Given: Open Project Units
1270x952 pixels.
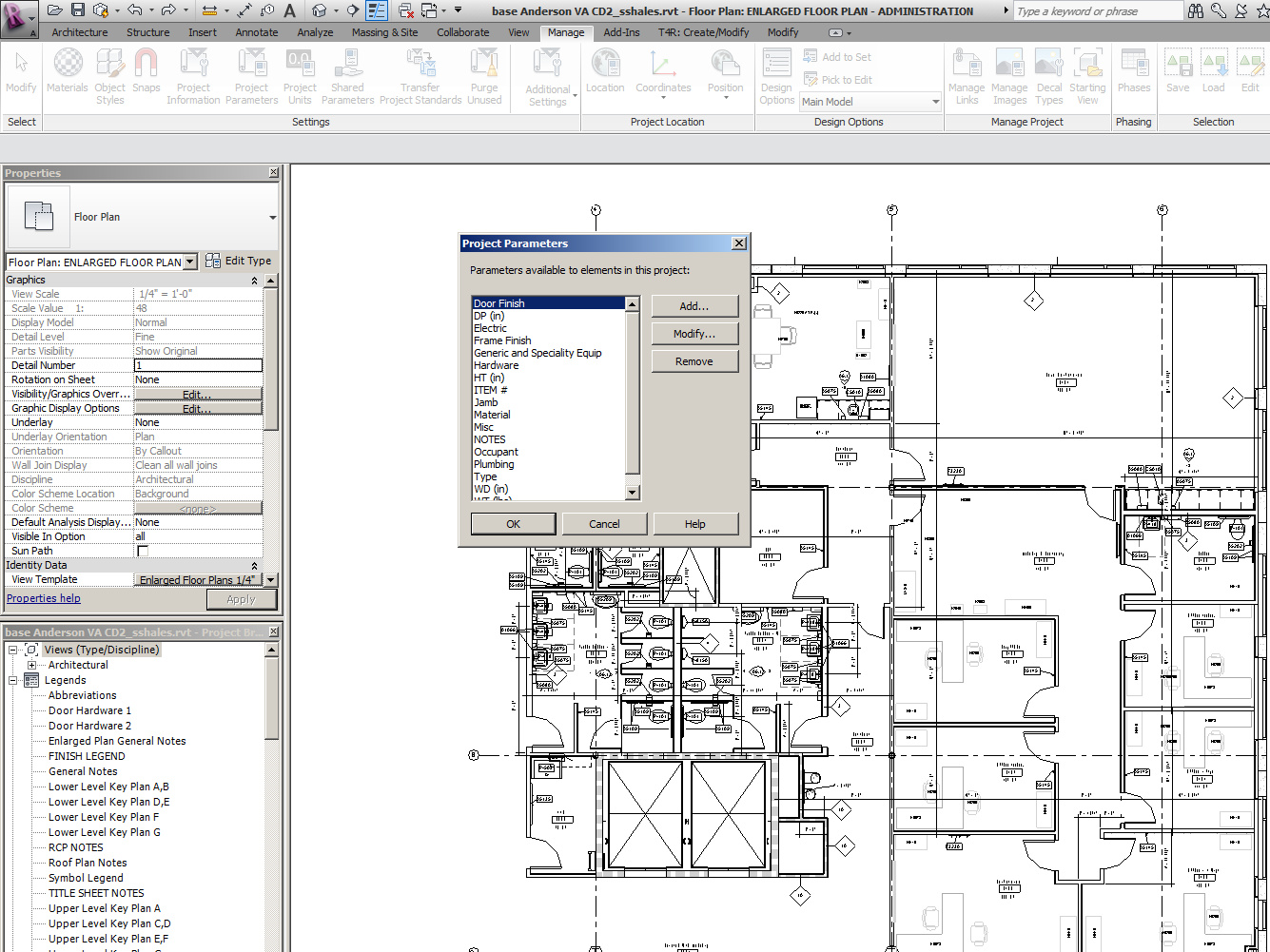Looking at the screenshot, I should (x=300, y=76).
